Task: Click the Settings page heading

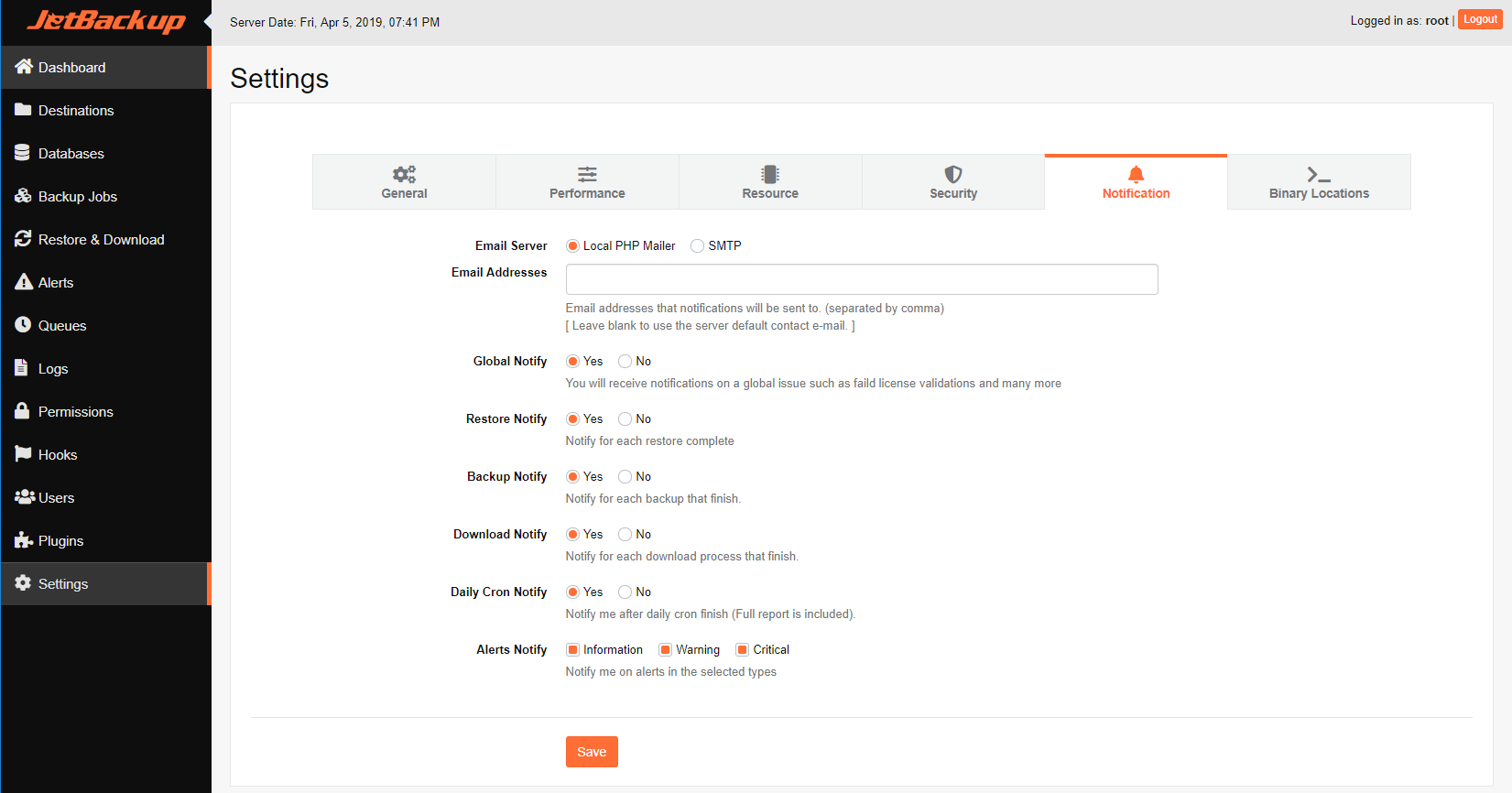Action: tap(279, 79)
